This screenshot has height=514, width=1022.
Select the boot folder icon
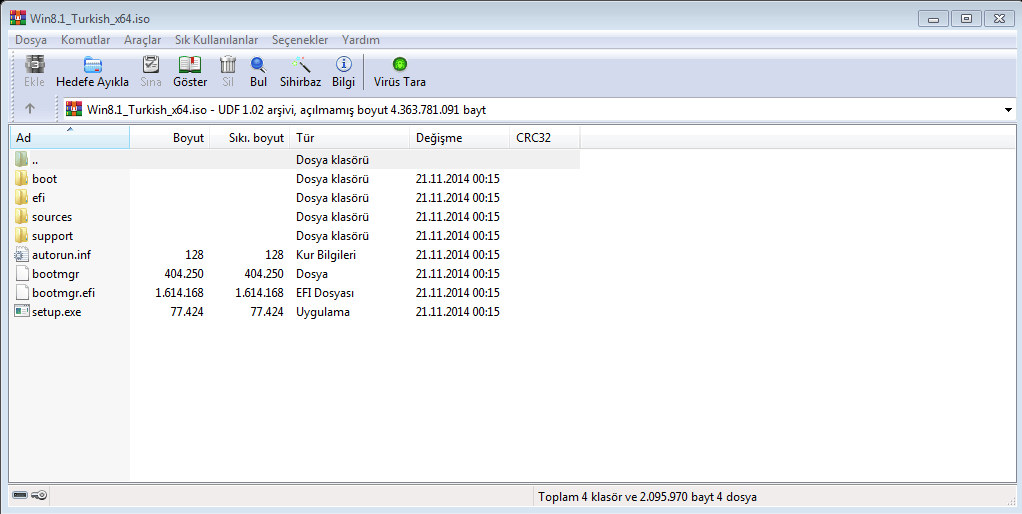click(22, 178)
